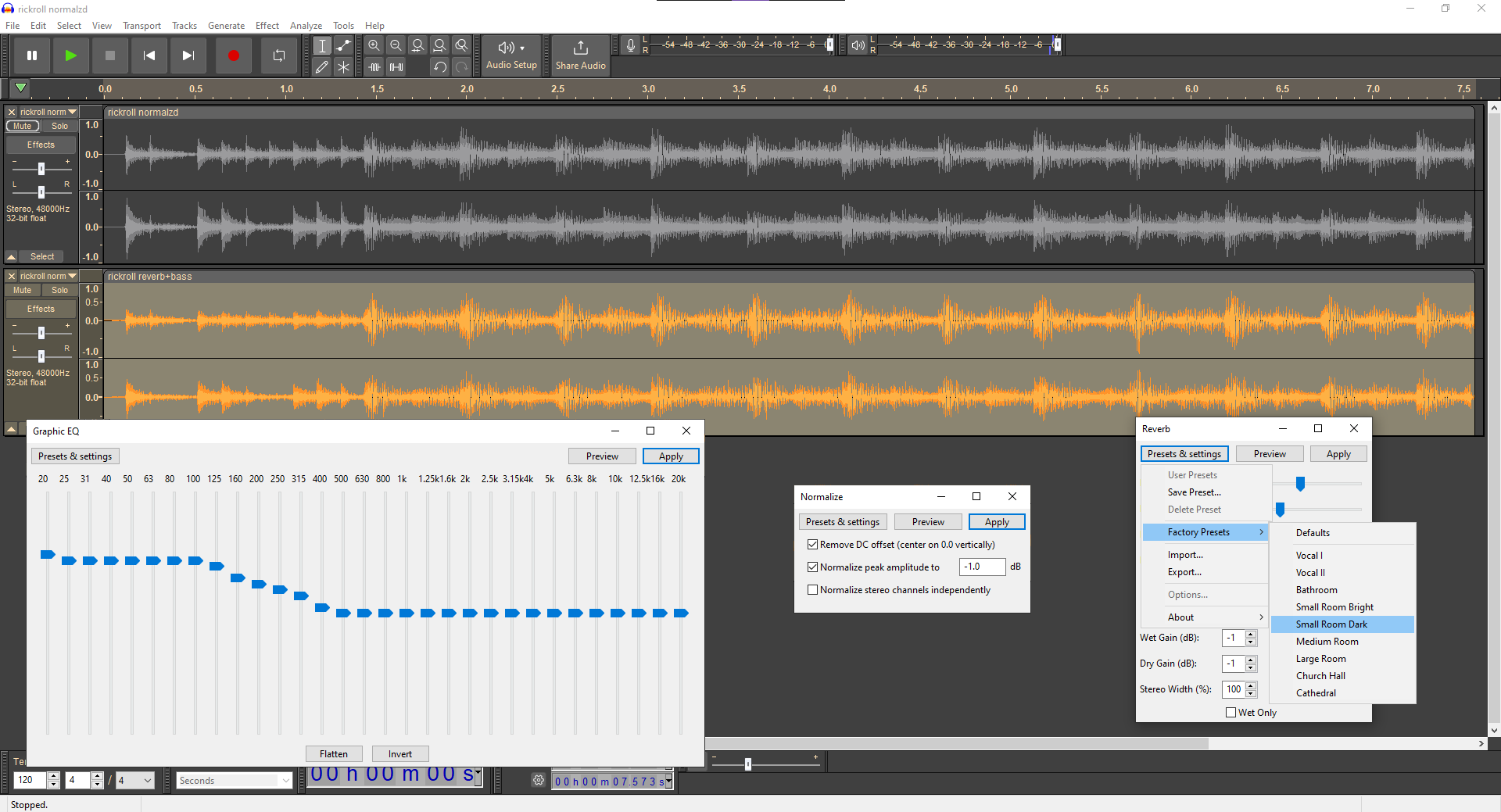Click Invert in Graphic EQ

tap(400, 754)
